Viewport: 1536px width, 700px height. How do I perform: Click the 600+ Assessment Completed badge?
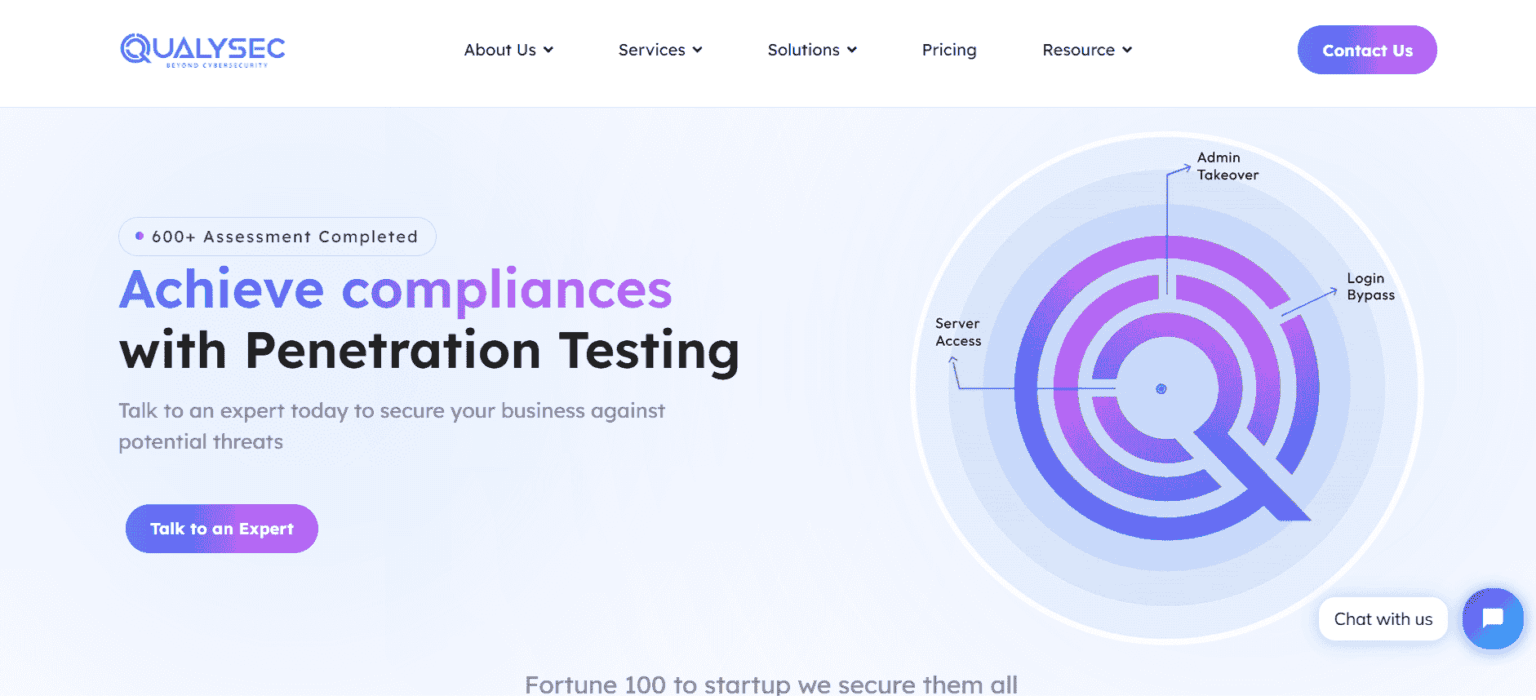point(277,236)
